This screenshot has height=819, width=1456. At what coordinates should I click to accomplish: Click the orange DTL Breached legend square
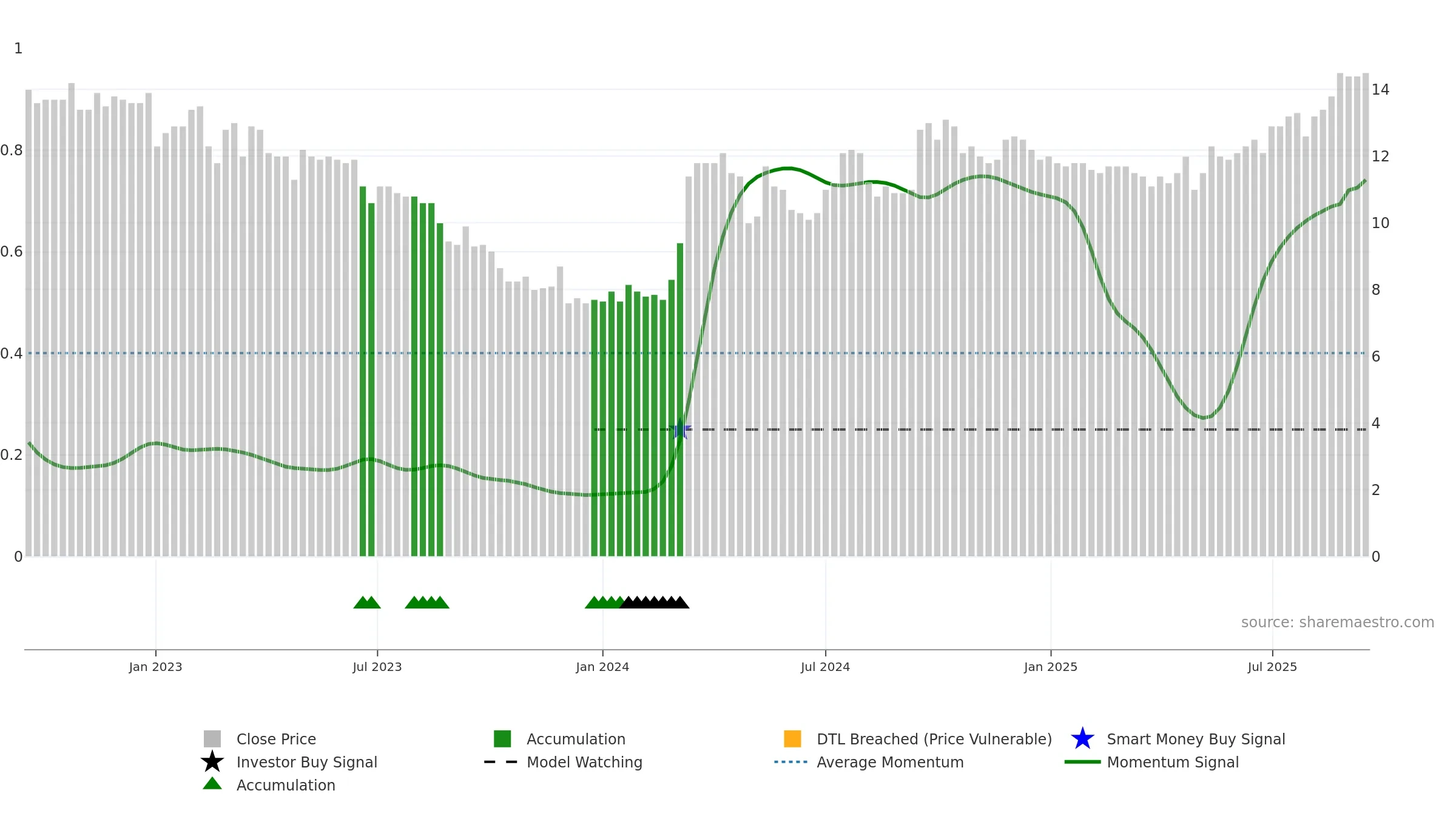[x=792, y=739]
